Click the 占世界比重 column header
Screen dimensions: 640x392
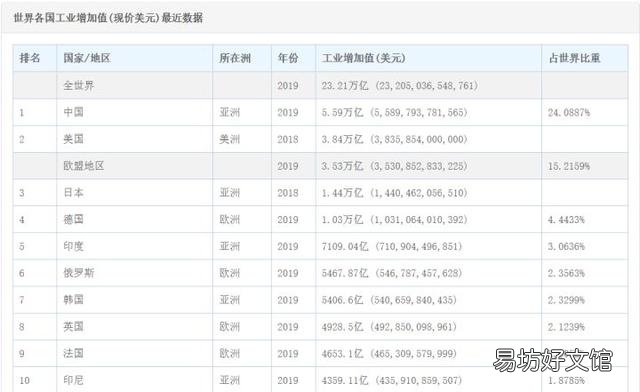point(574,58)
